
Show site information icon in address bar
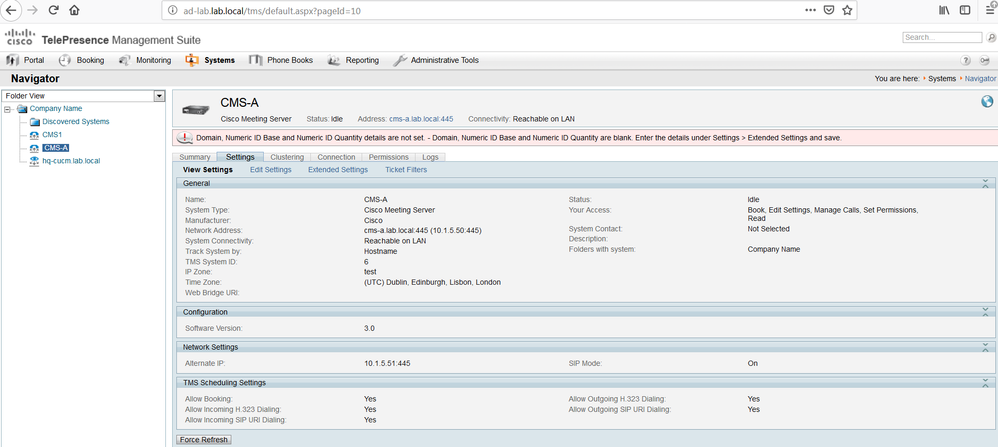pyautogui.click(x=172, y=10)
